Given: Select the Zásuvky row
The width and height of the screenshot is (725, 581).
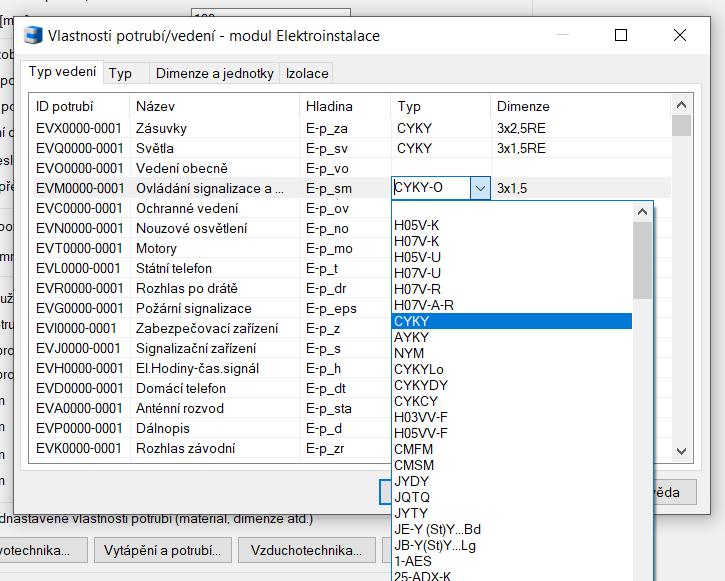Looking at the screenshot, I should 350,128.
